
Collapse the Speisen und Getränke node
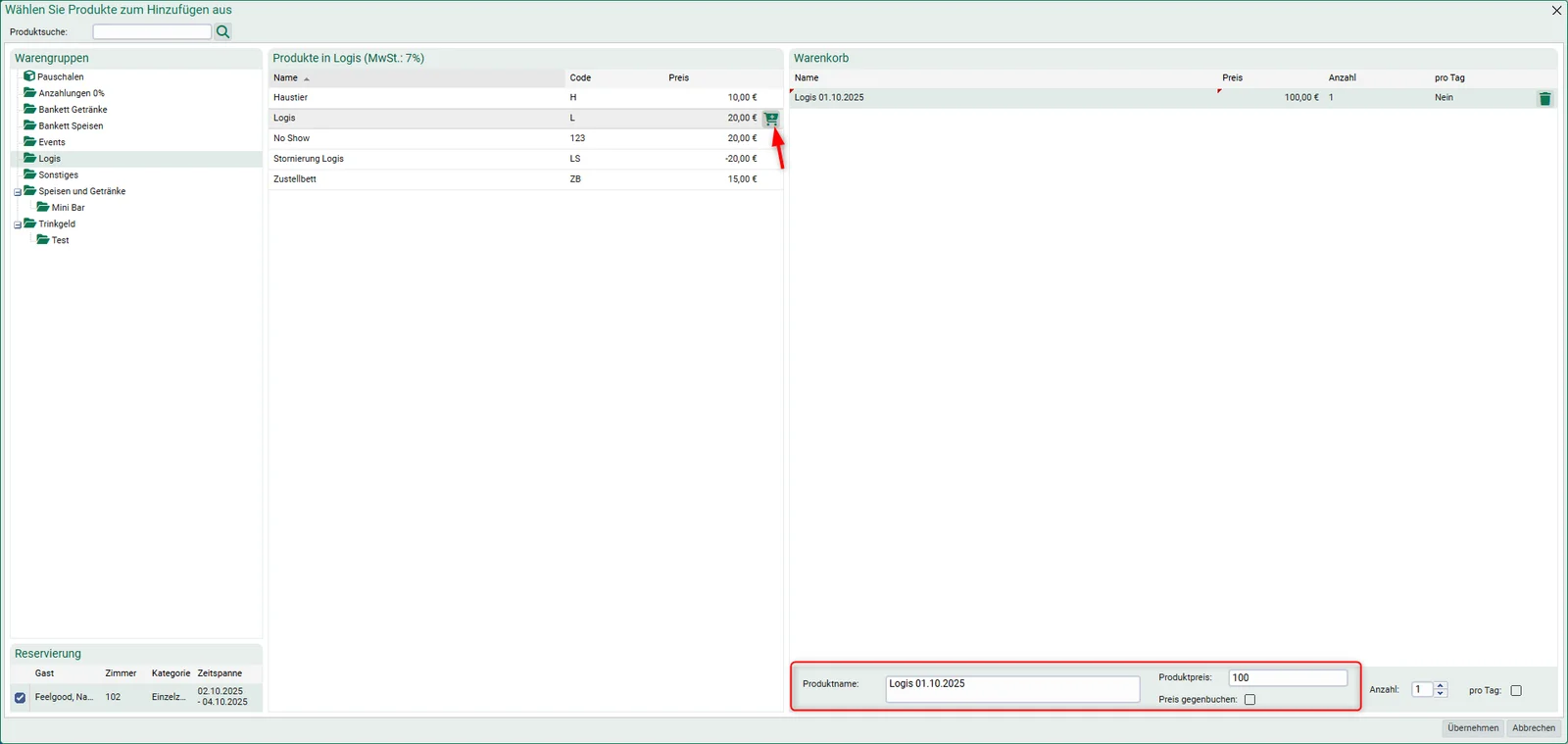pyautogui.click(x=18, y=192)
